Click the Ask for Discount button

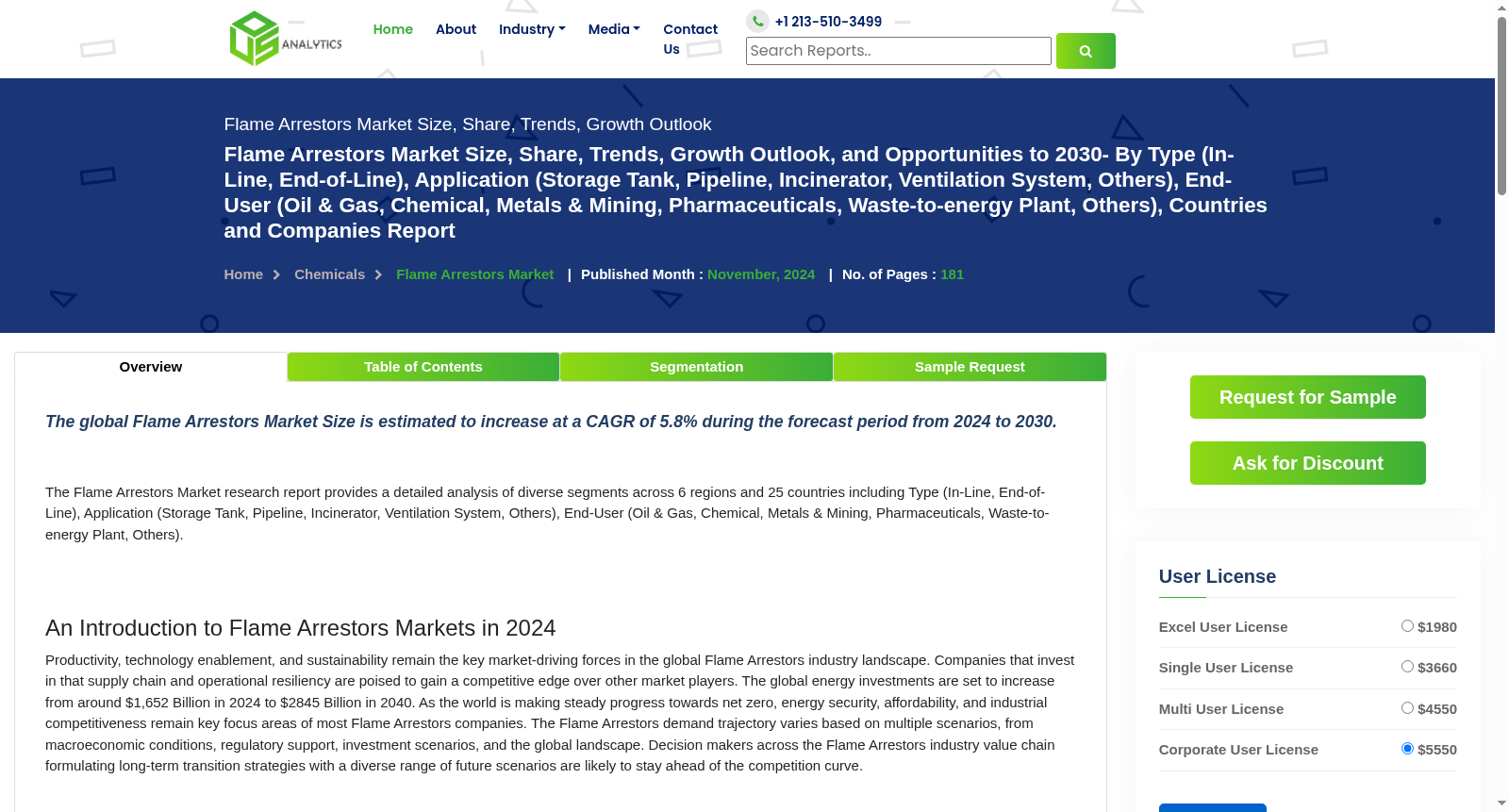(1308, 463)
